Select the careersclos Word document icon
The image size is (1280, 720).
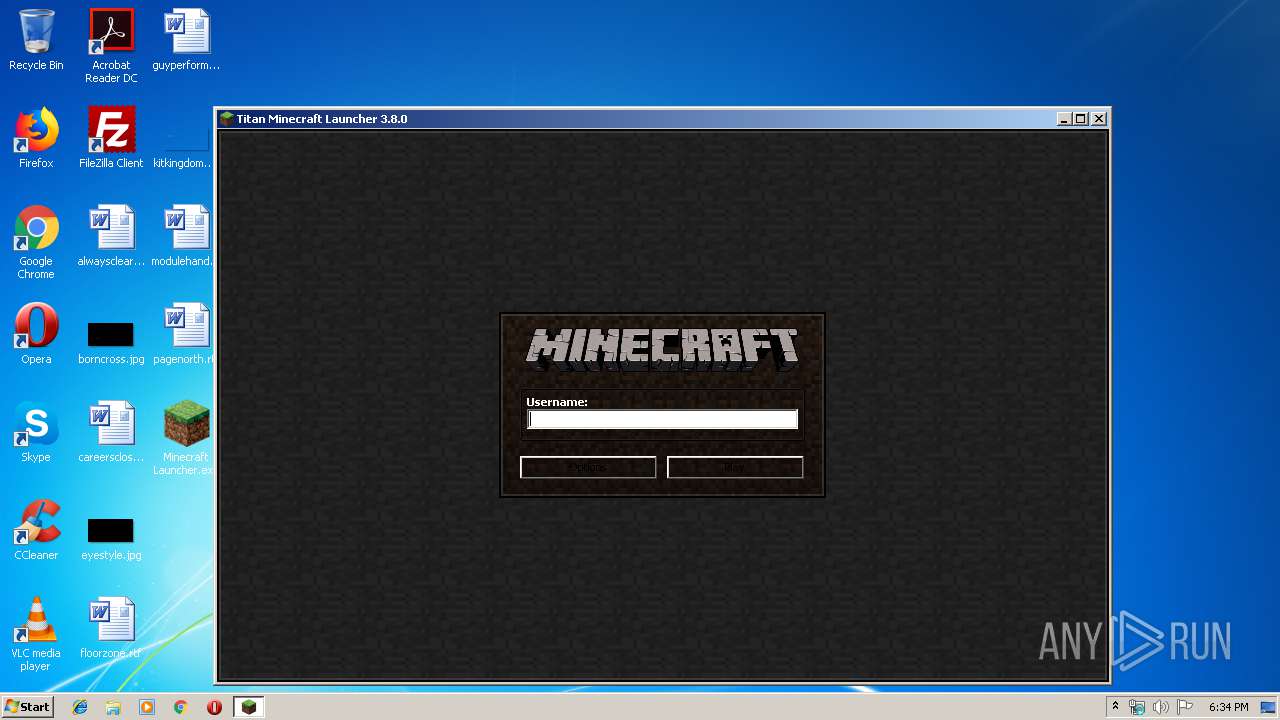pyautogui.click(x=111, y=432)
